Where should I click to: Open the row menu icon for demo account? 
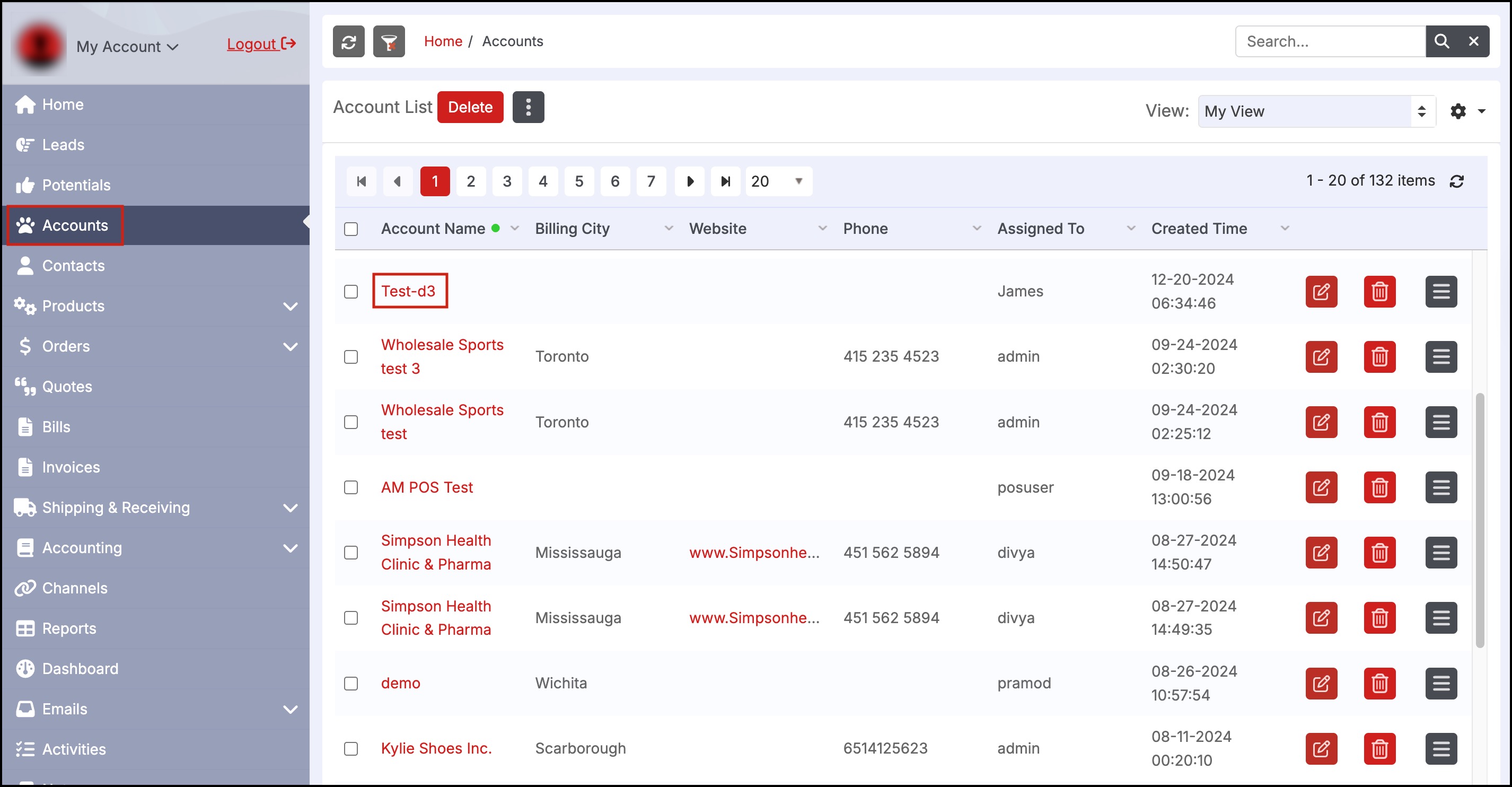coord(1441,683)
